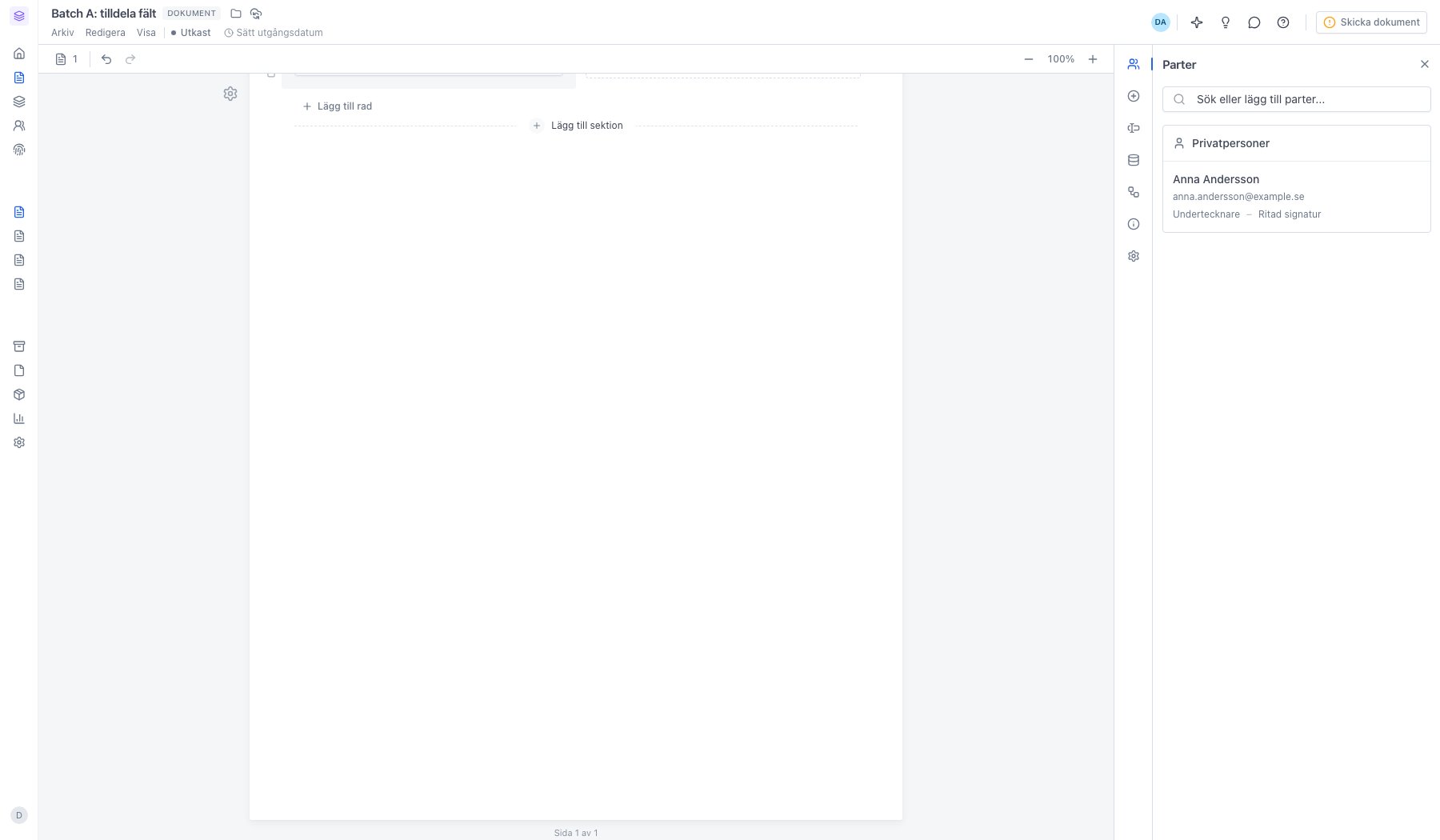This screenshot has width=1440, height=840.
Task: Open the archive box icon in left sidebar
Action: (19, 346)
